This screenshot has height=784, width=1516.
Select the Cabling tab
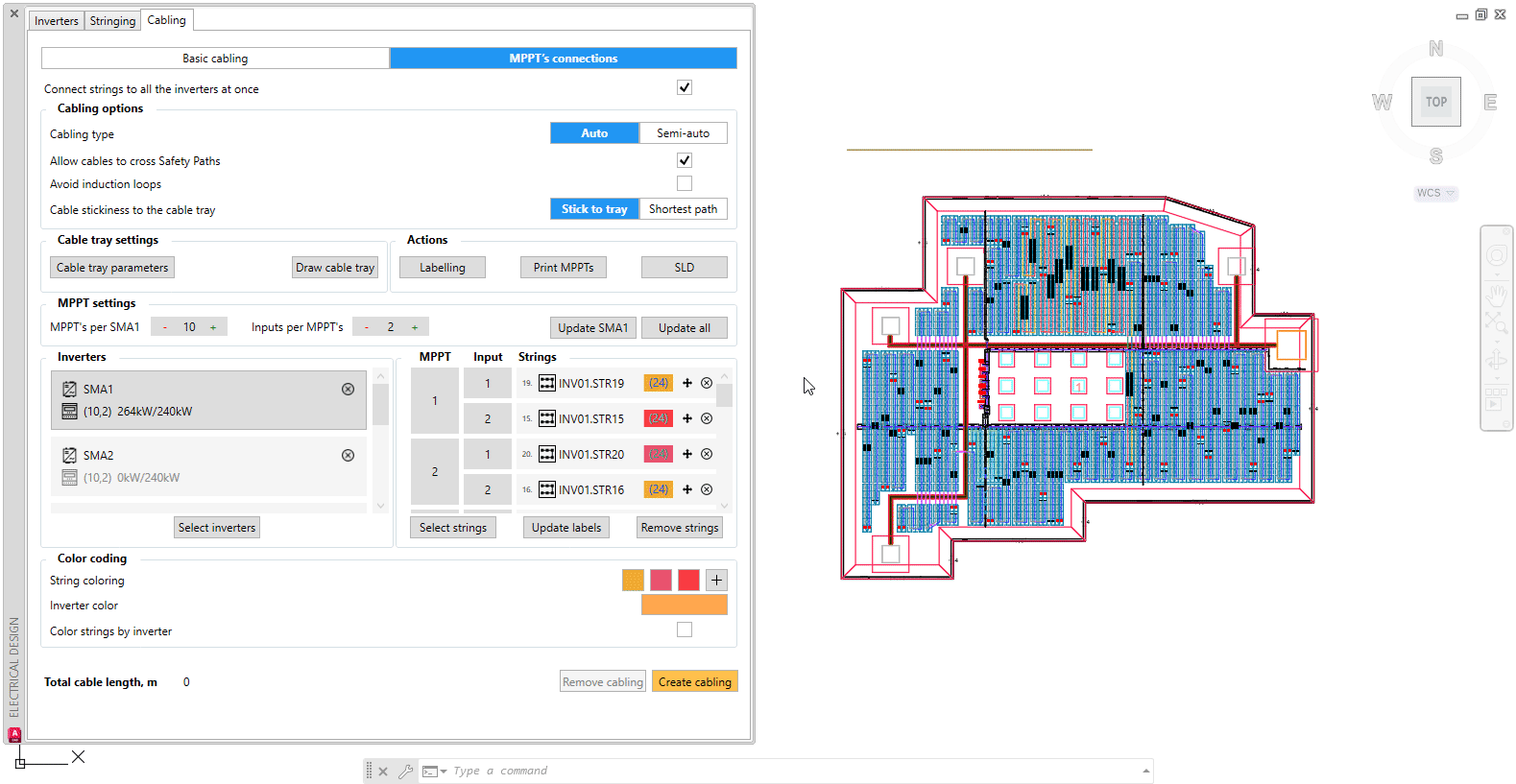point(166,20)
